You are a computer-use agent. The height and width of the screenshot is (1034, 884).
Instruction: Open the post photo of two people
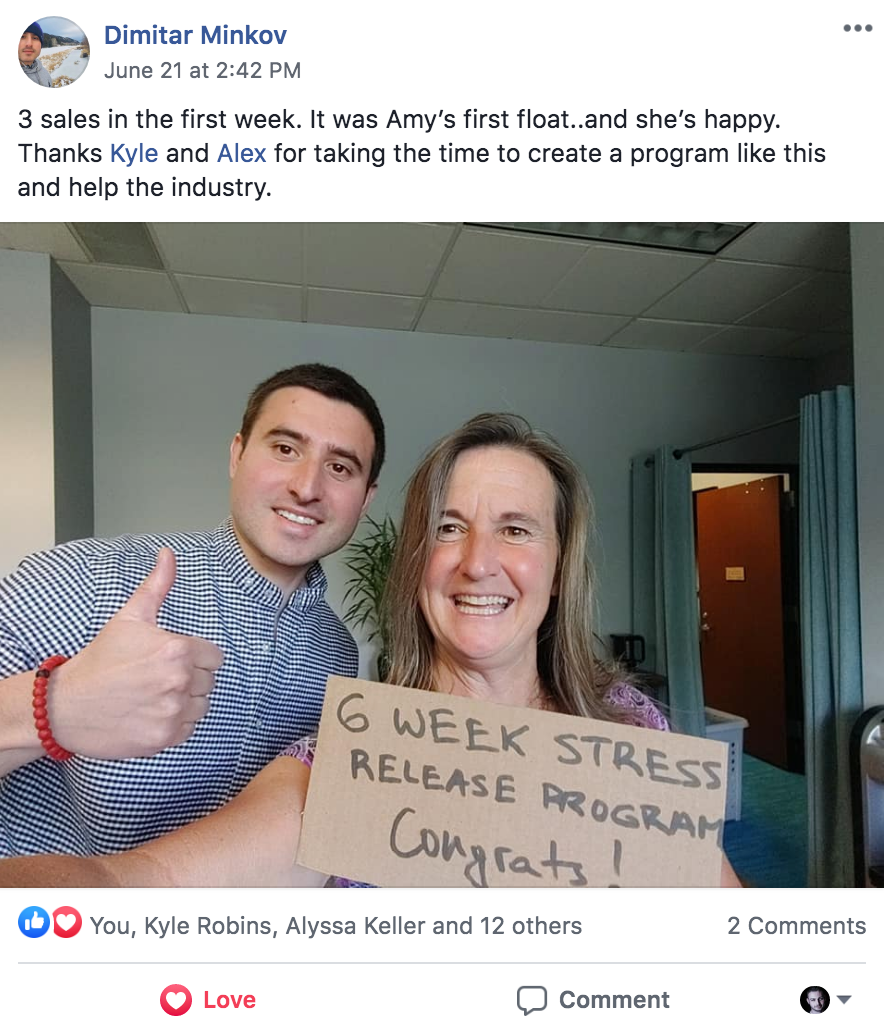(x=442, y=555)
